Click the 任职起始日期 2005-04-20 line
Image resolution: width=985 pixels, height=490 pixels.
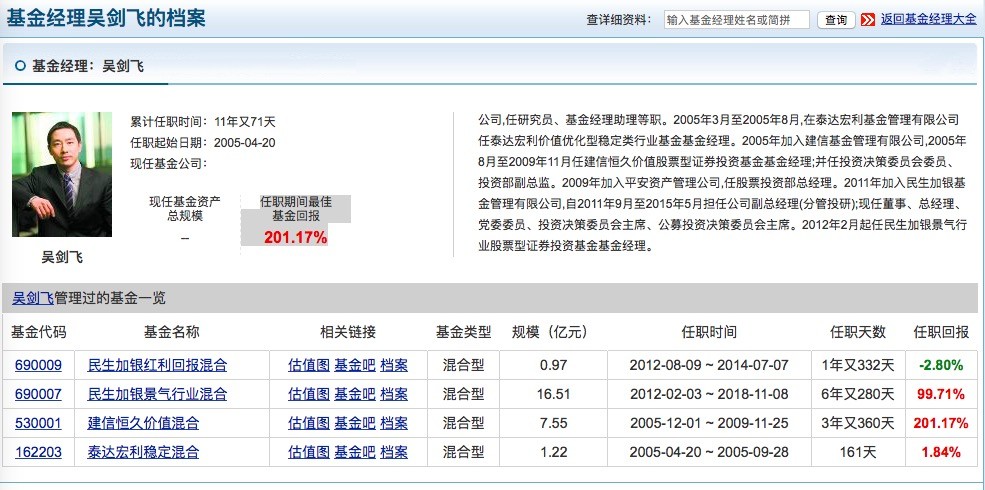202,143
